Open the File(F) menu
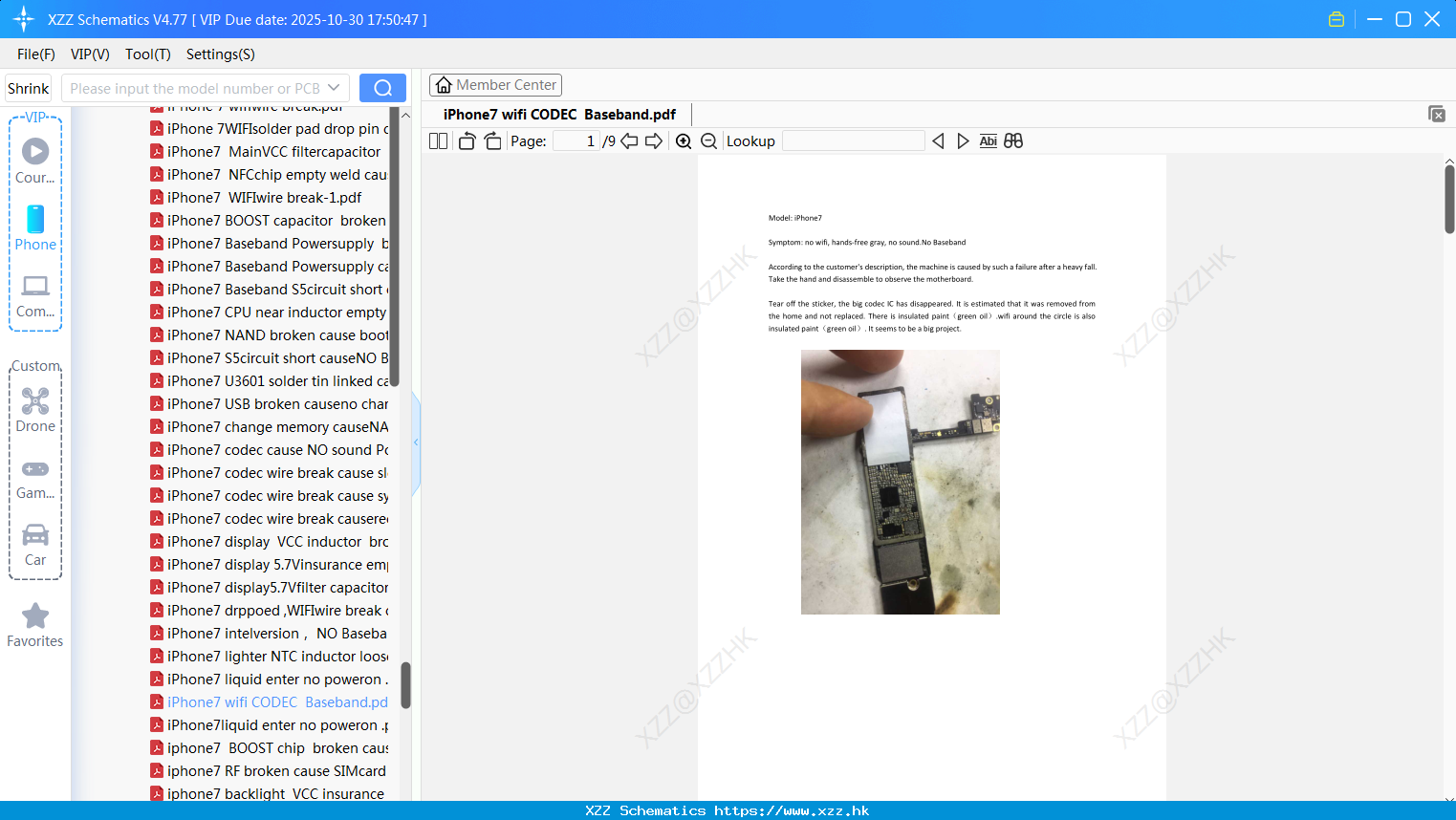The width and height of the screenshot is (1456, 820). [36, 54]
